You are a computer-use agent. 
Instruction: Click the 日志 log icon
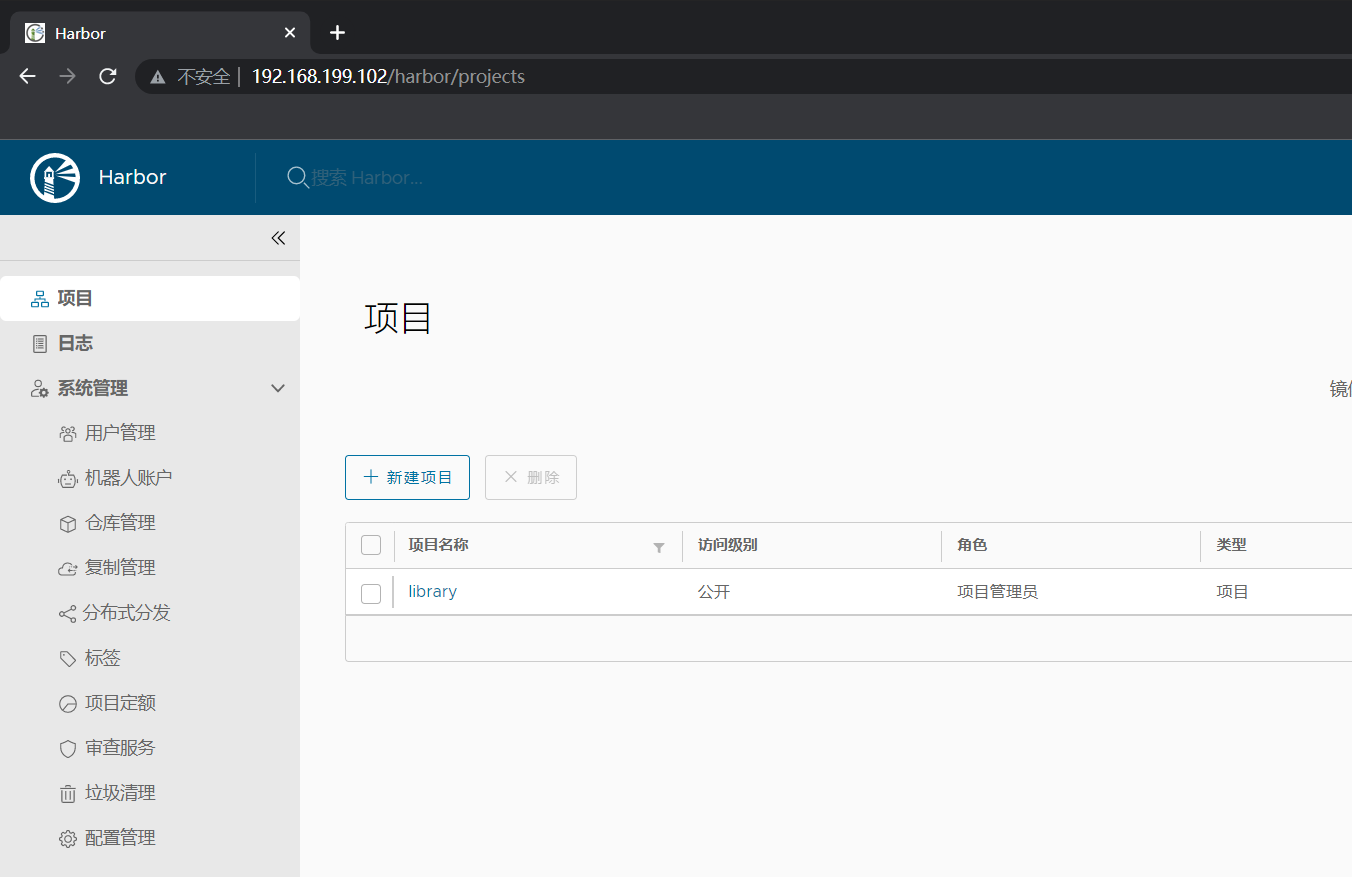coord(40,344)
